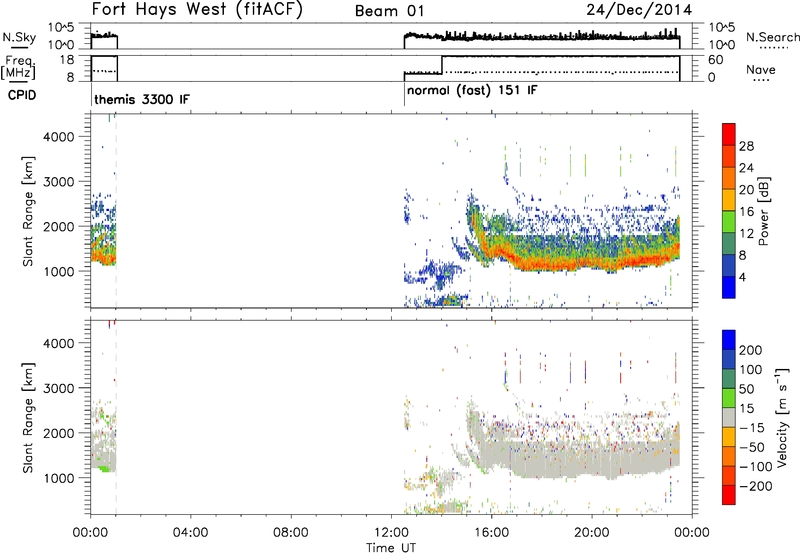Click the top blue 200 Velocity colorbar segment
The width and height of the screenshot is (800, 554).
point(729,339)
